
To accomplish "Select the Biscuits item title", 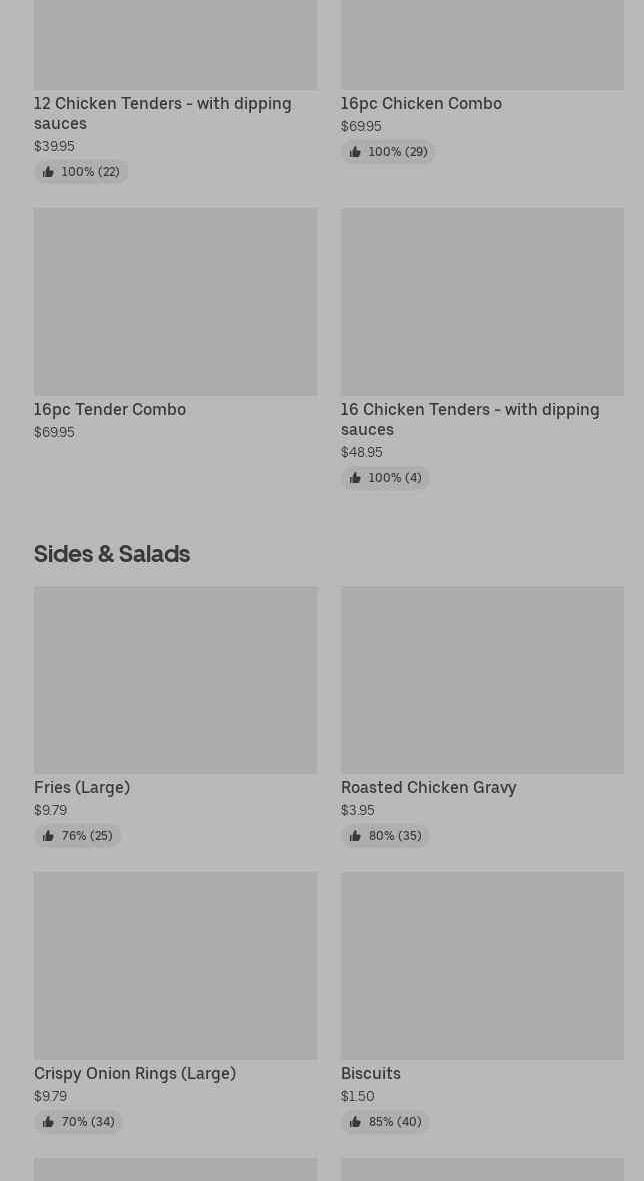I will tap(371, 1073).
